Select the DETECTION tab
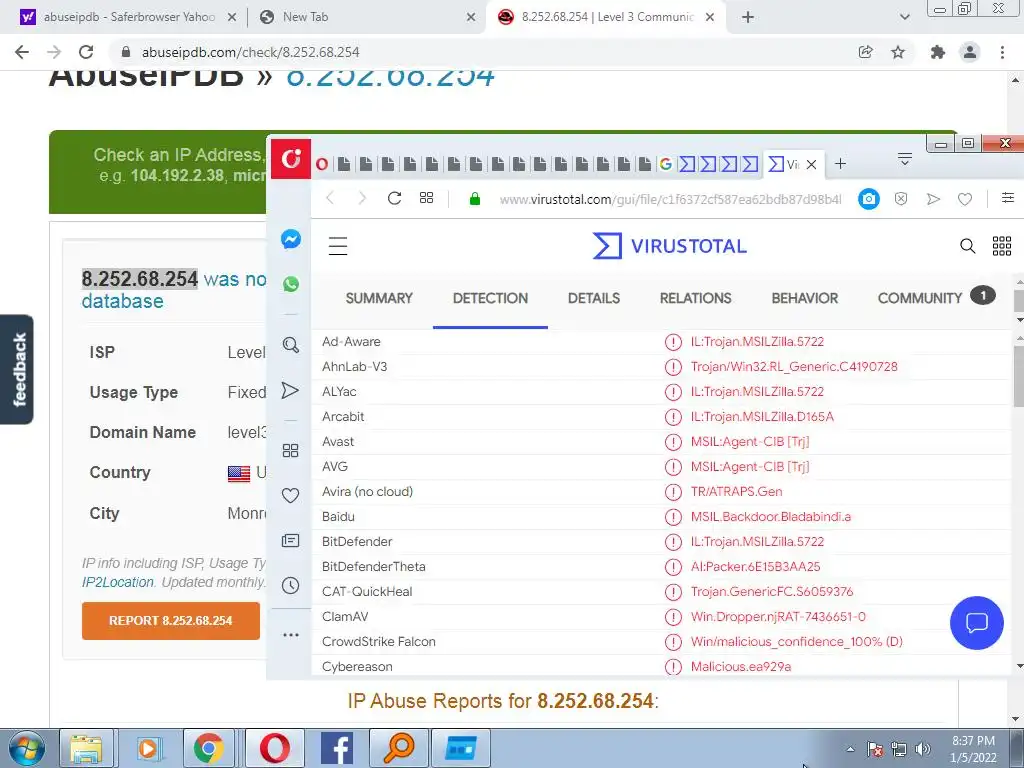Viewport: 1024px width, 768px height. [x=490, y=298]
